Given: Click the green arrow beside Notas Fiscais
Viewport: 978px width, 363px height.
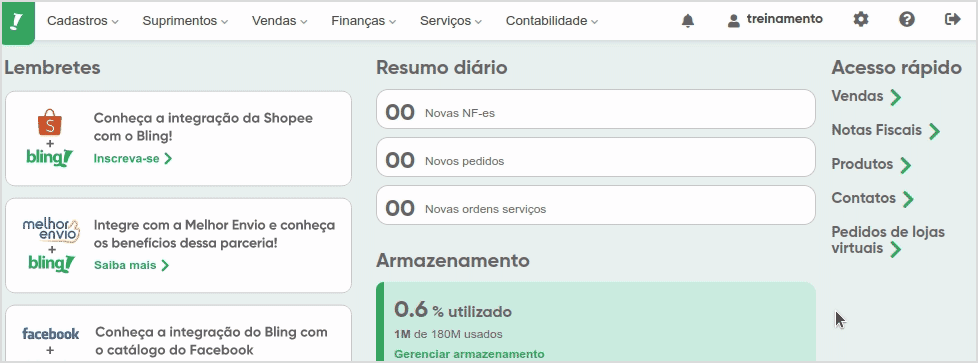Looking at the screenshot, I should [x=934, y=131].
